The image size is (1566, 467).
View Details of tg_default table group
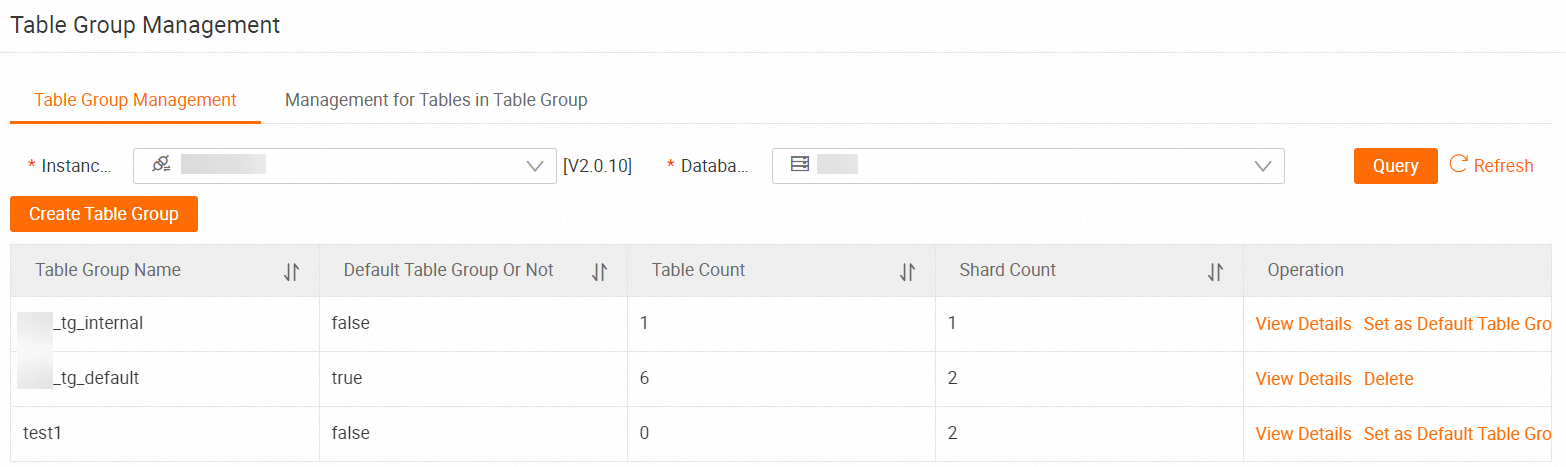(1303, 379)
